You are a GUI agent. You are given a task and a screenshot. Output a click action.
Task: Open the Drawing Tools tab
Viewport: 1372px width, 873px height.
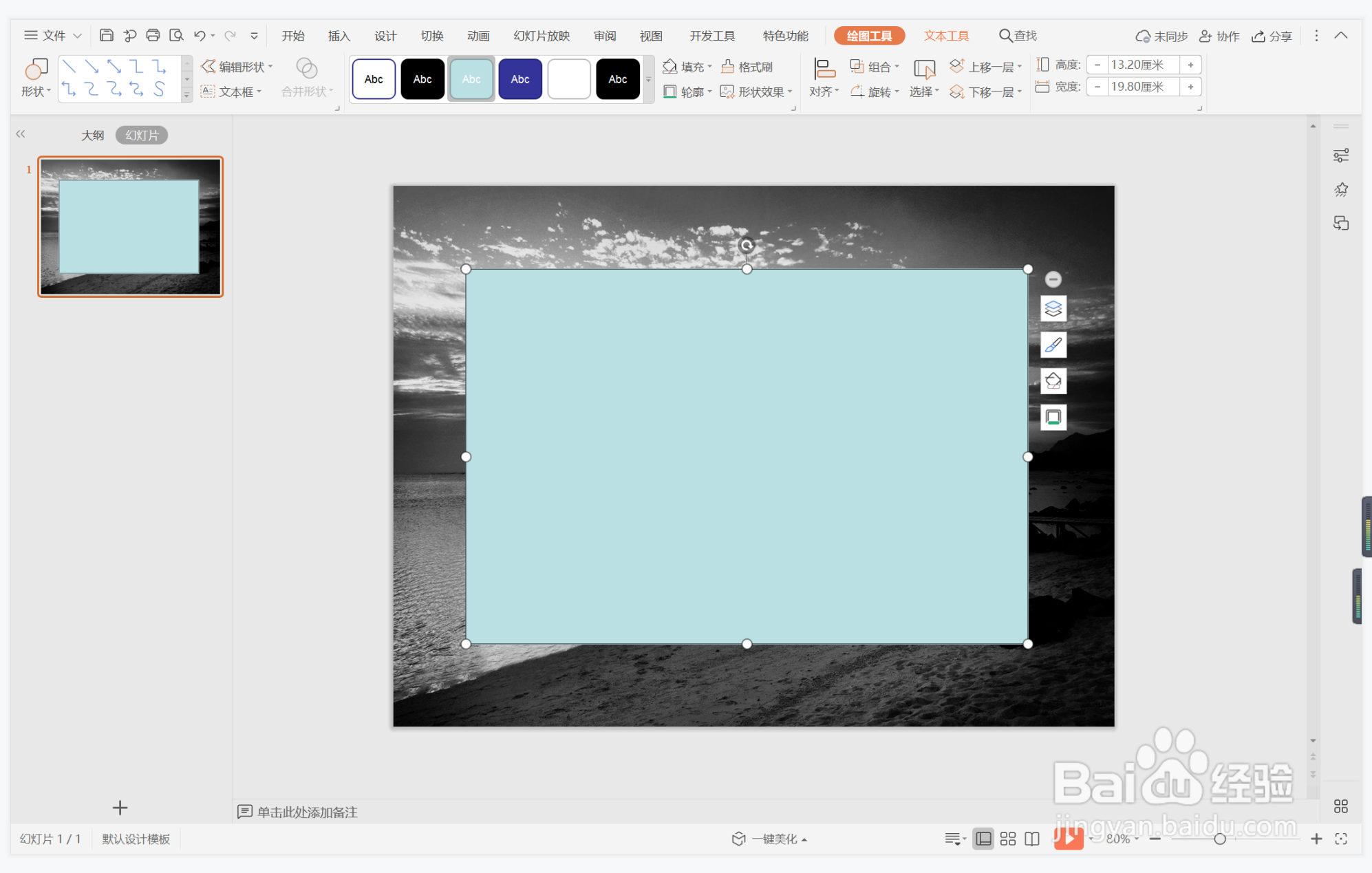click(x=869, y=36)
